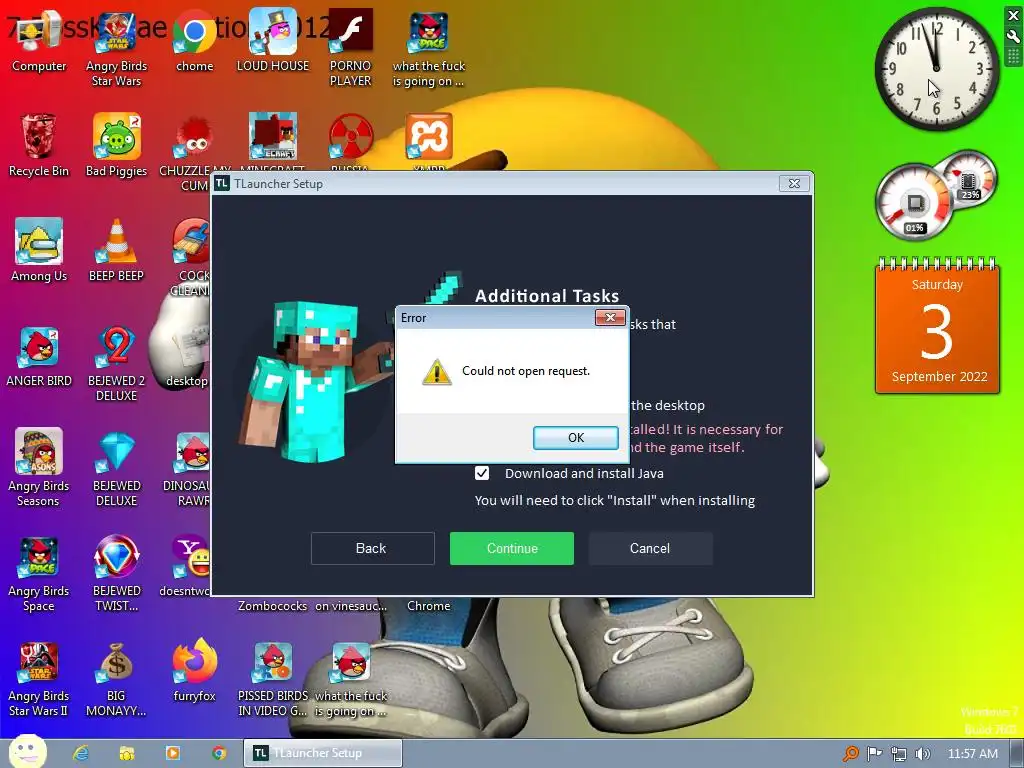This screenshot has height=768, width=1024.
Task: Click OK in the Error dialog
Action: [x=575, y=438]
